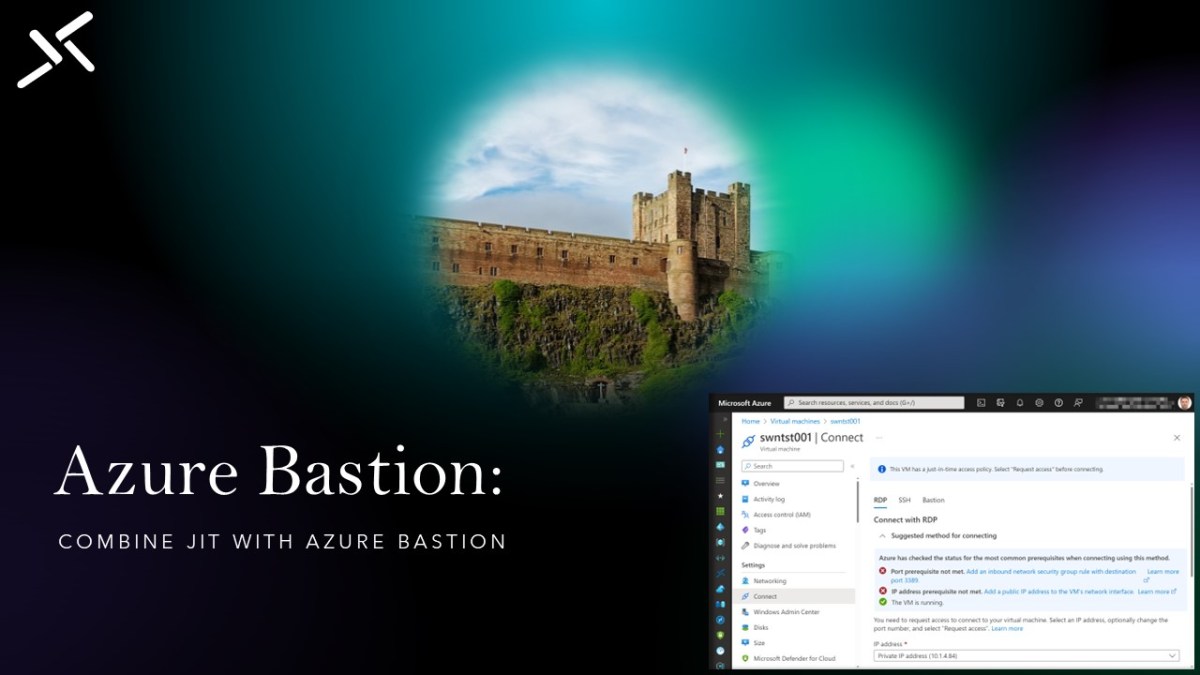The height and width of the screenshot is (675, 1200).
Task: Switch to the Bastion tab
Action: point(933,500)
